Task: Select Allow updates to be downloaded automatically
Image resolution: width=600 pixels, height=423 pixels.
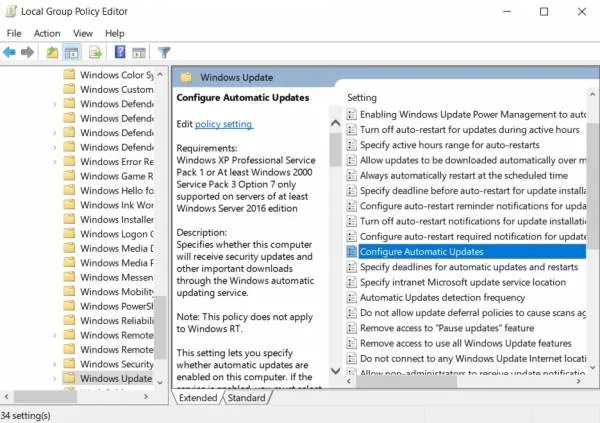Action: click(x=473, y=160)
